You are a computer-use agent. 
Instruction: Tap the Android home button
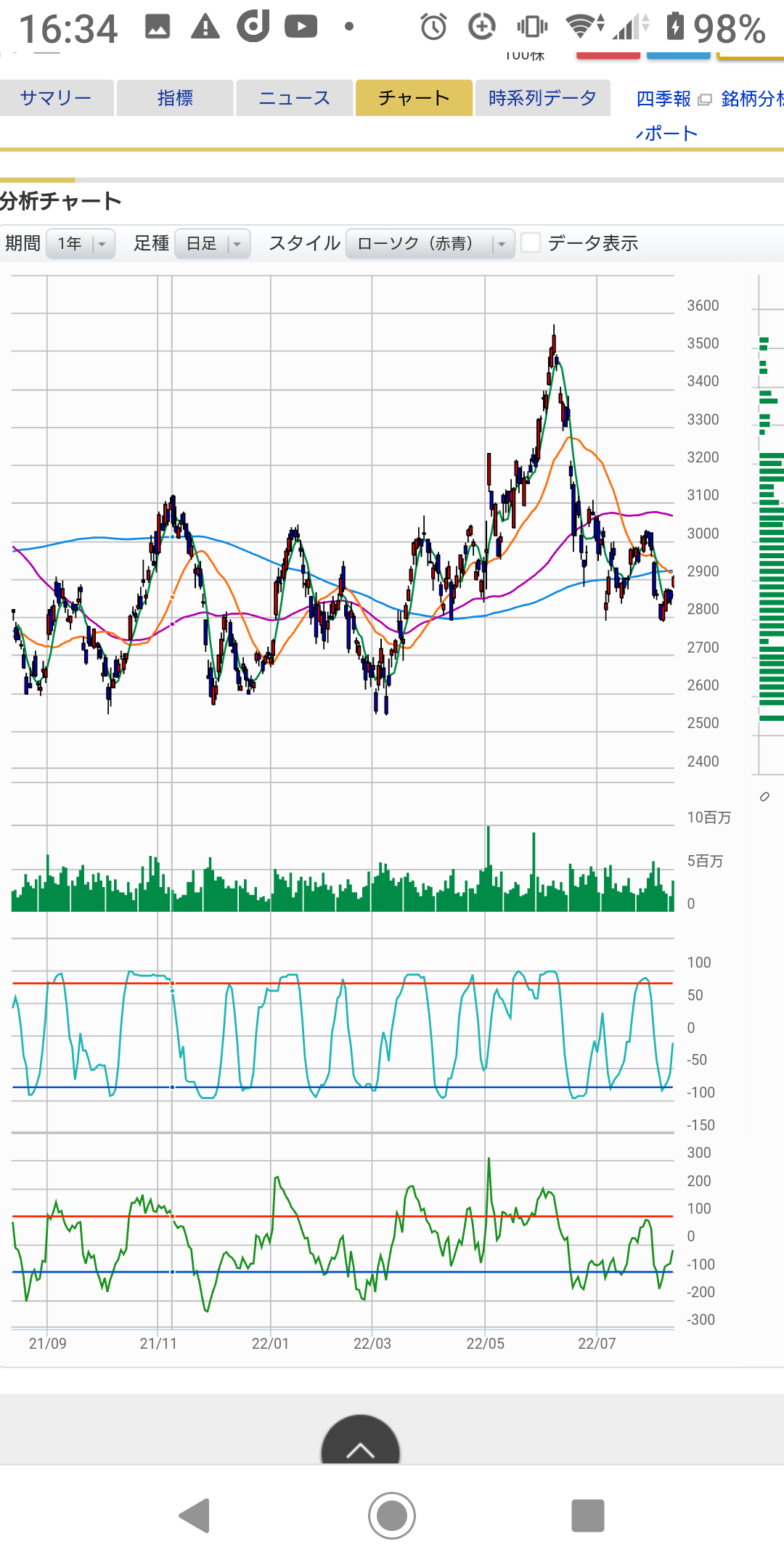click(392, 1516)
